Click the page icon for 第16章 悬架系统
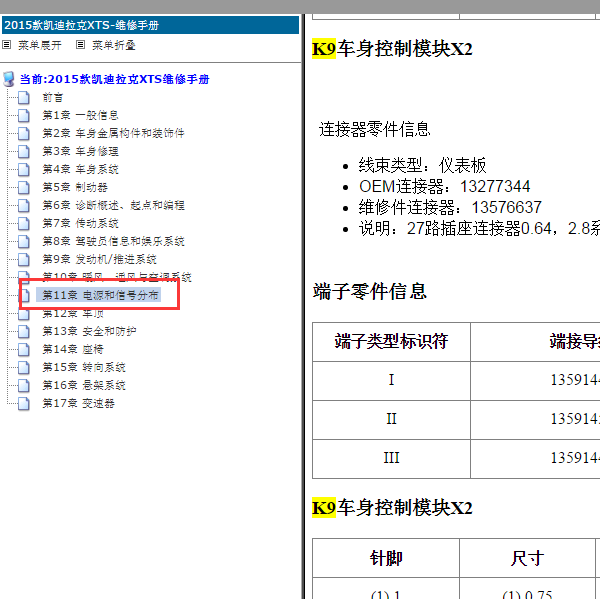Viewport: 600px width, 599px height. (x=24, y=385)
